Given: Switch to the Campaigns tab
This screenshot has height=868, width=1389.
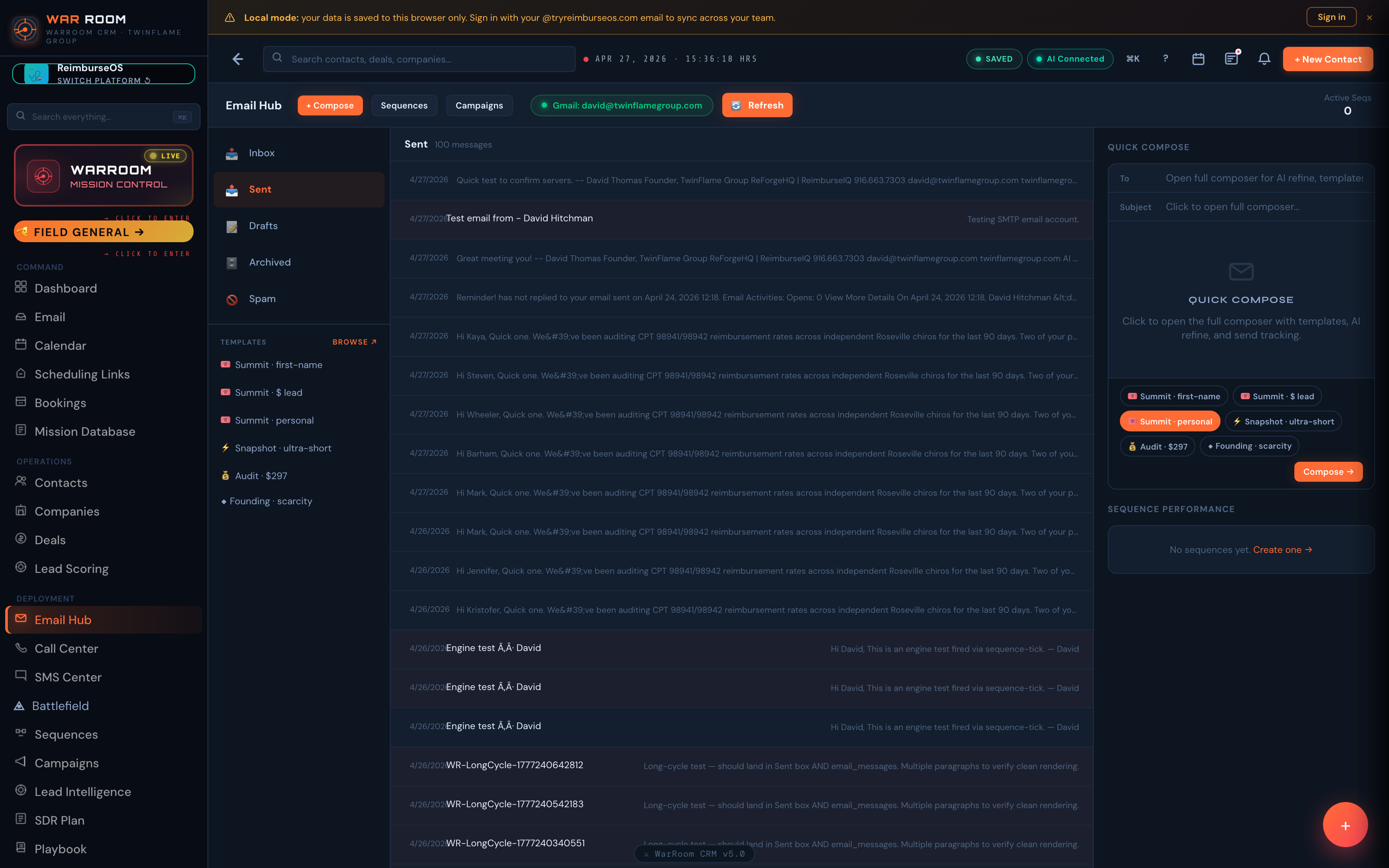Looking at the screenshot, I should 479,105.
